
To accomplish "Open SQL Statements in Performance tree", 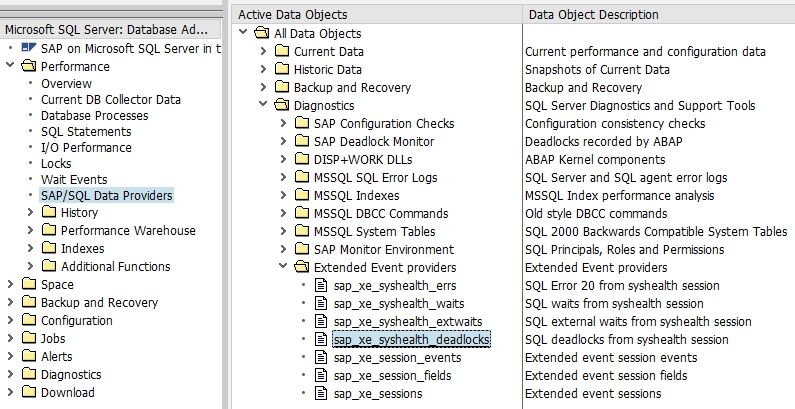I will click(x=86, y=132).
